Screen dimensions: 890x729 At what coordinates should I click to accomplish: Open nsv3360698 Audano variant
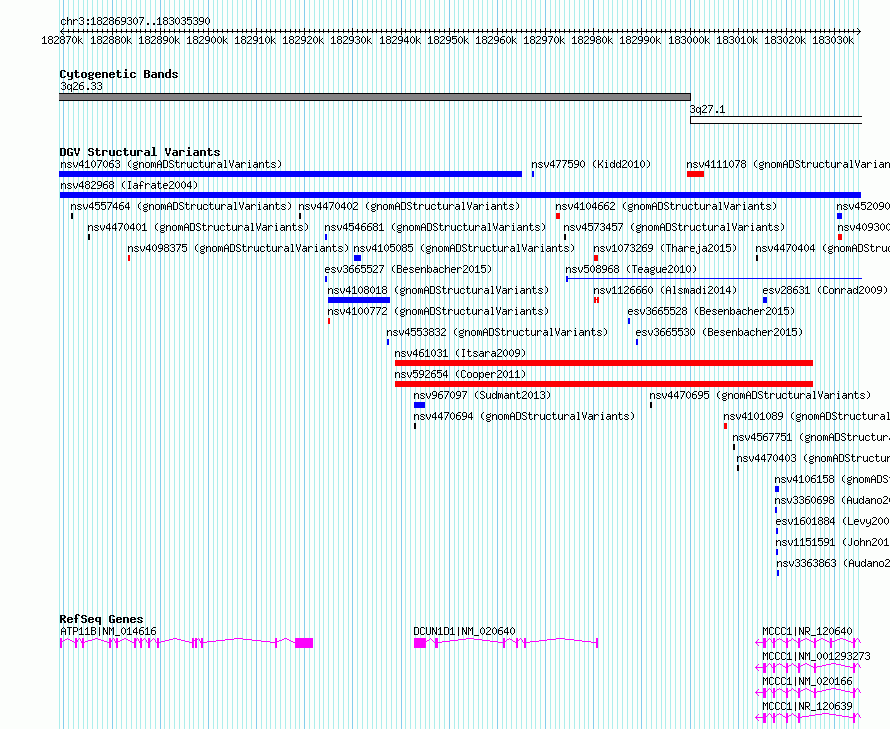coord(832,500)
